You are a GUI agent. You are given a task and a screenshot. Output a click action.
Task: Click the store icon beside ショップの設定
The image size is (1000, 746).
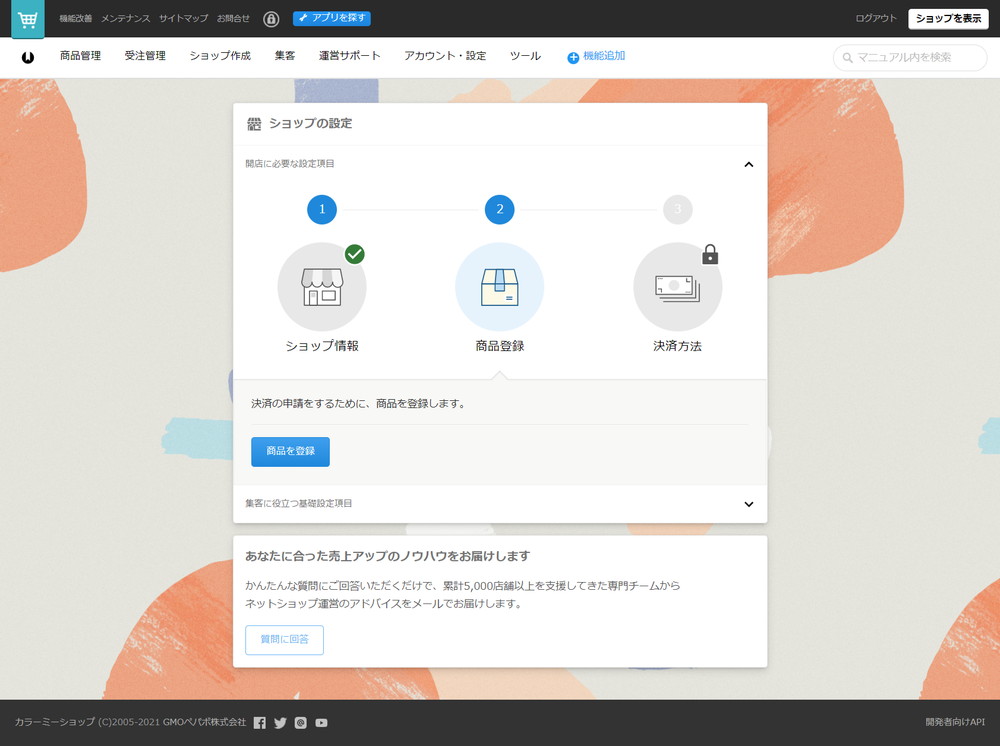point(254,124)
